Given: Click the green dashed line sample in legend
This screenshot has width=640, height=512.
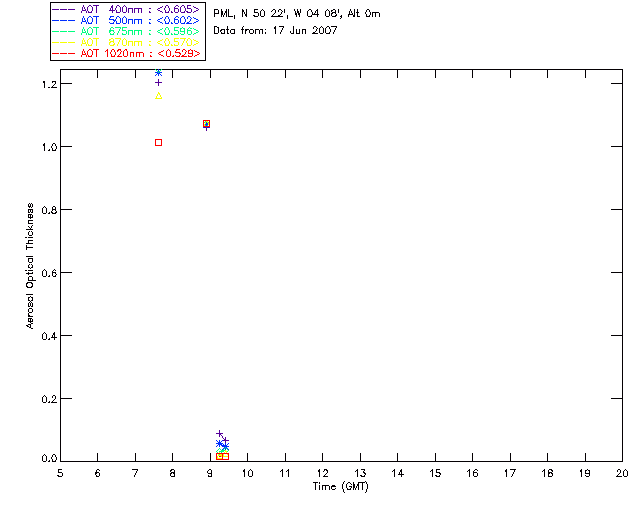Looking at the screenshot, I should [64, 31].
